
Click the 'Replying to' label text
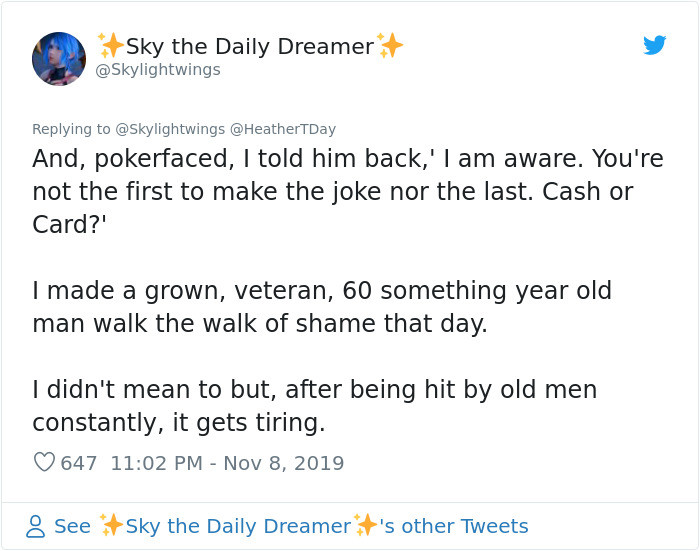71,129
